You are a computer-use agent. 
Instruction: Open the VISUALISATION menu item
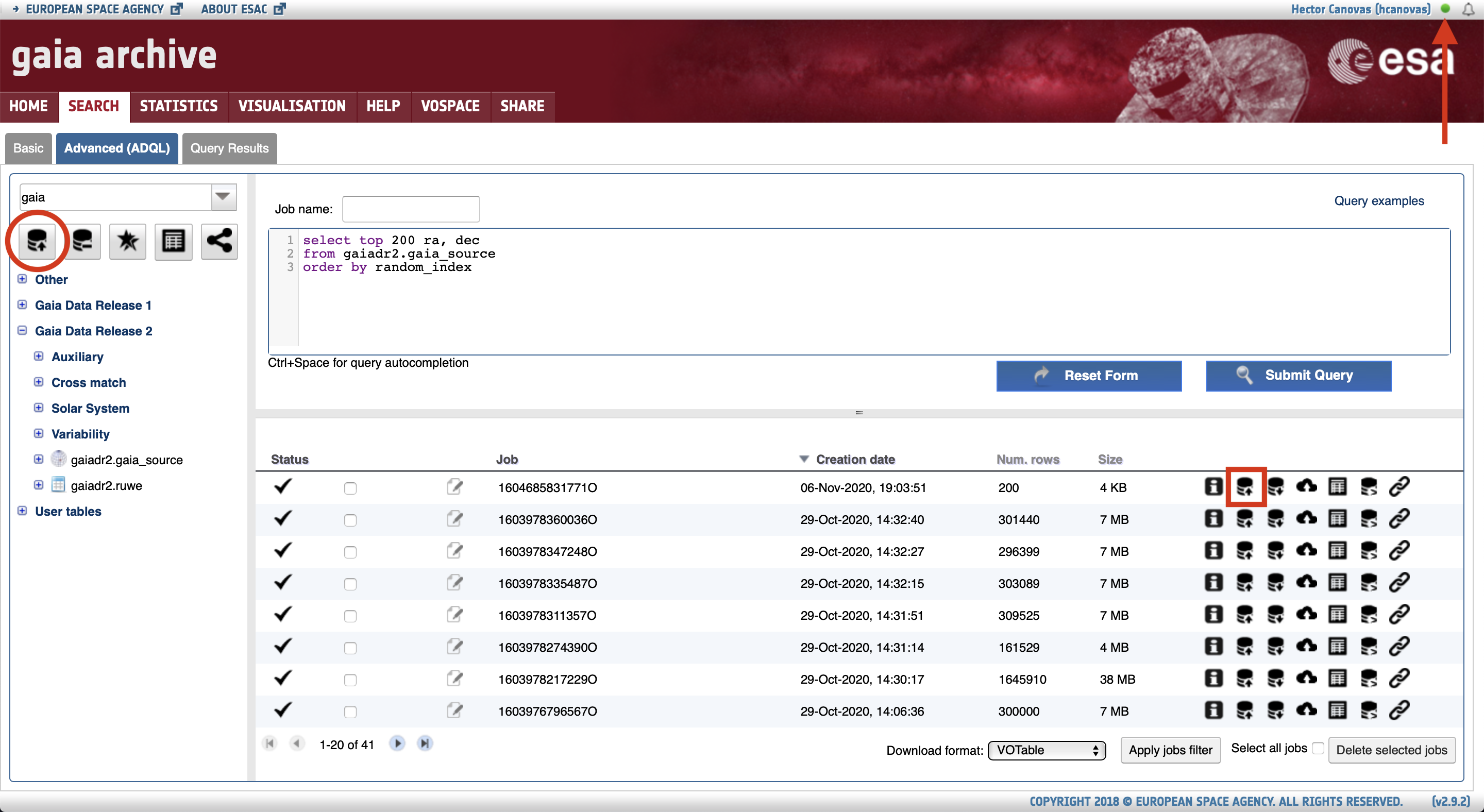coord(292,107)
